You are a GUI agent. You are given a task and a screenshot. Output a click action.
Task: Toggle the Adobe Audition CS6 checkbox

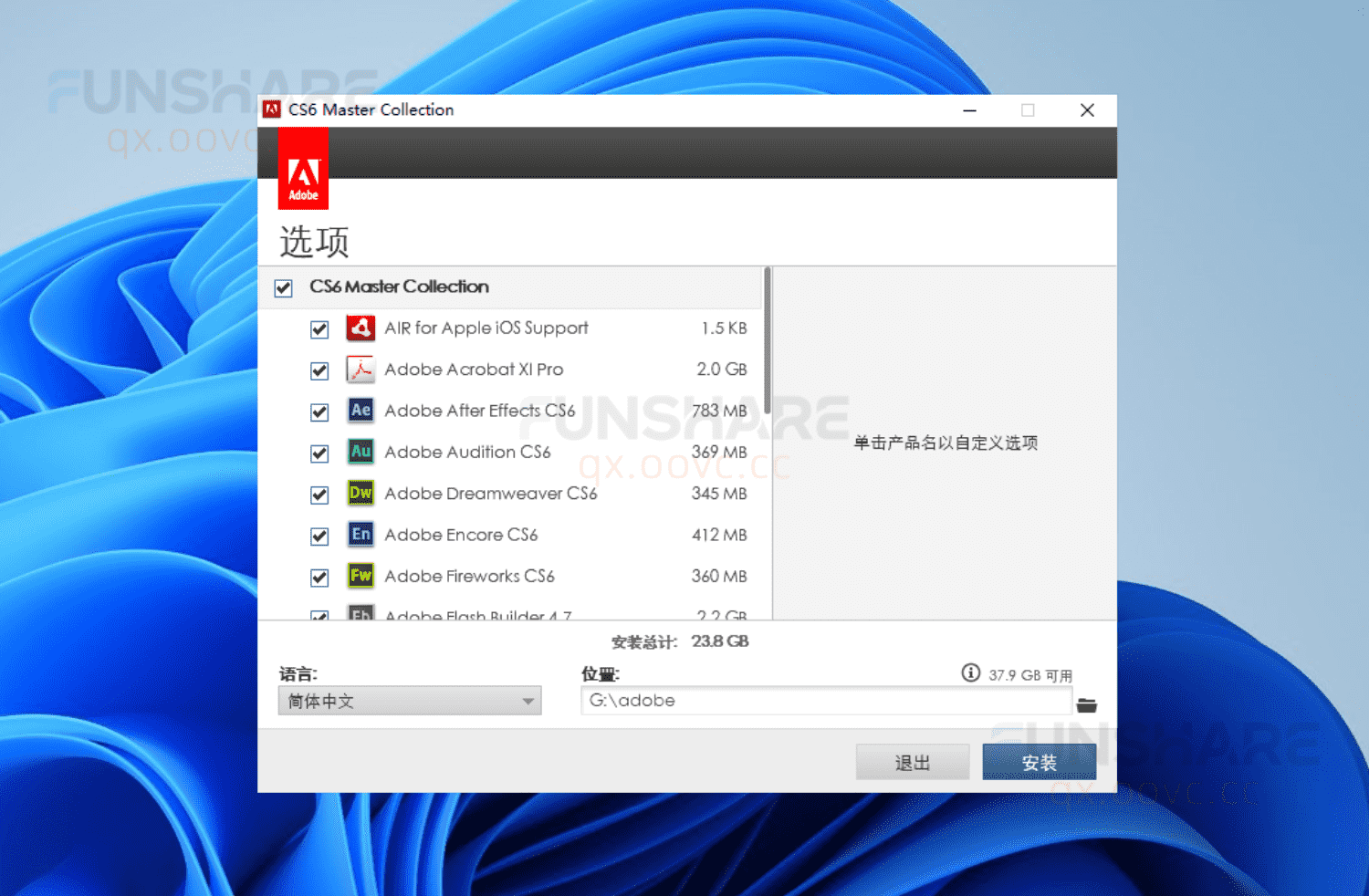tap(319, 453)
